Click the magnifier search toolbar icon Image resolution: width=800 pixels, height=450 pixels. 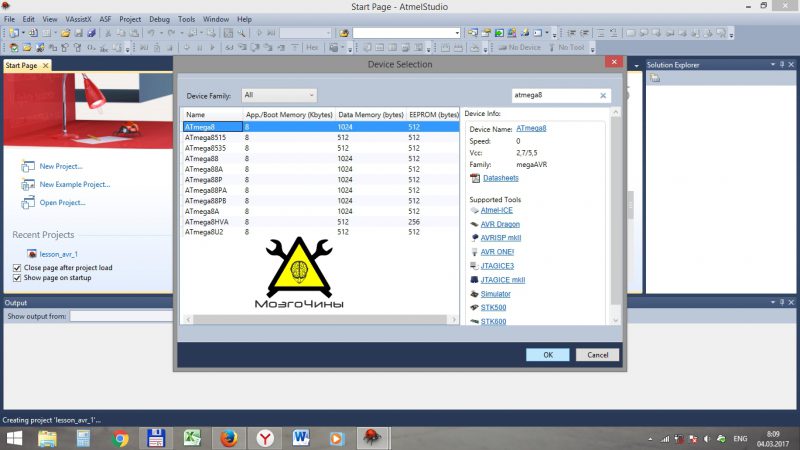tap(241, 33)
